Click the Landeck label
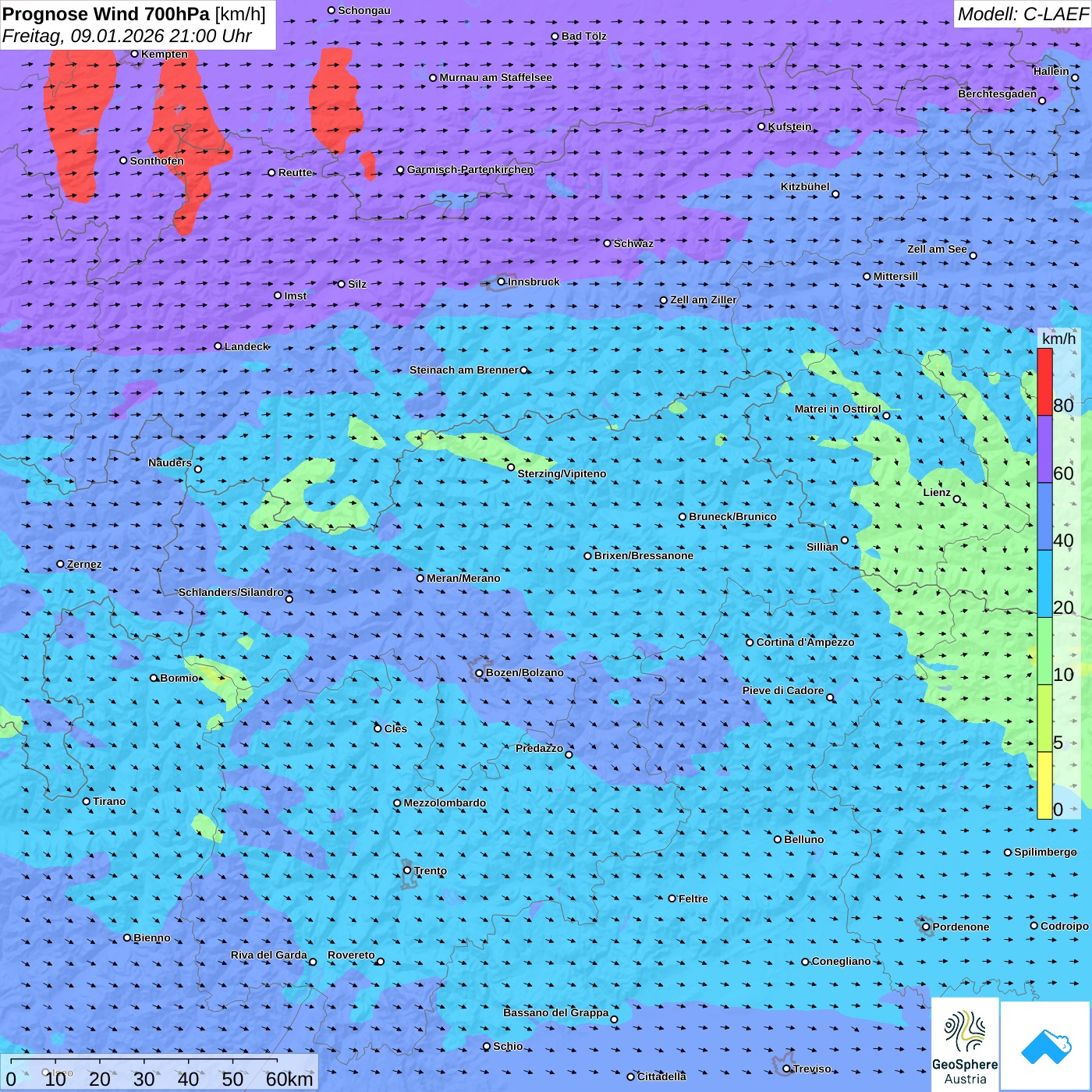Screen dimensions: 1092x1092 click(246, 346)
